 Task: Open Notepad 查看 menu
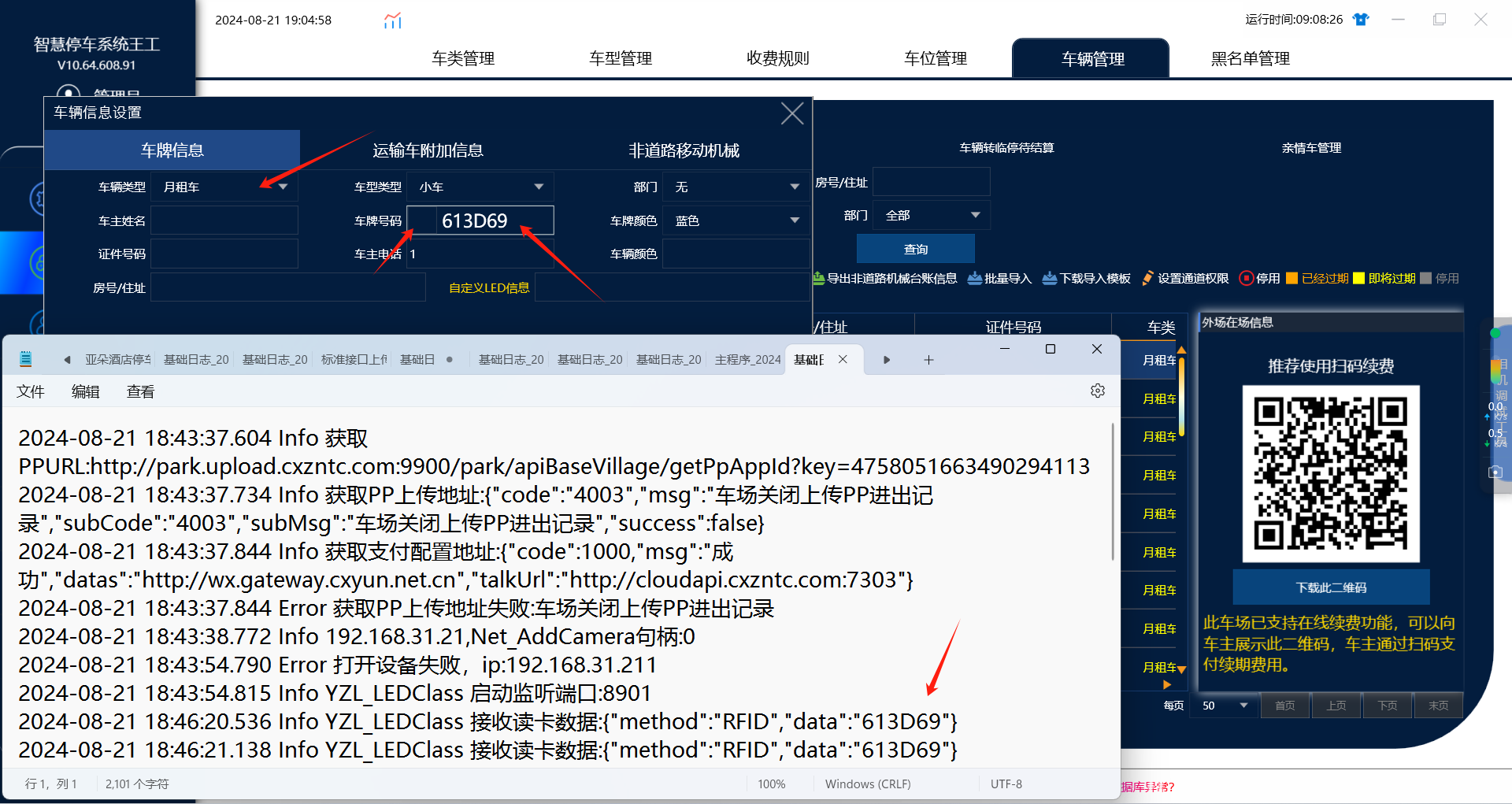[x=141, y=391]
